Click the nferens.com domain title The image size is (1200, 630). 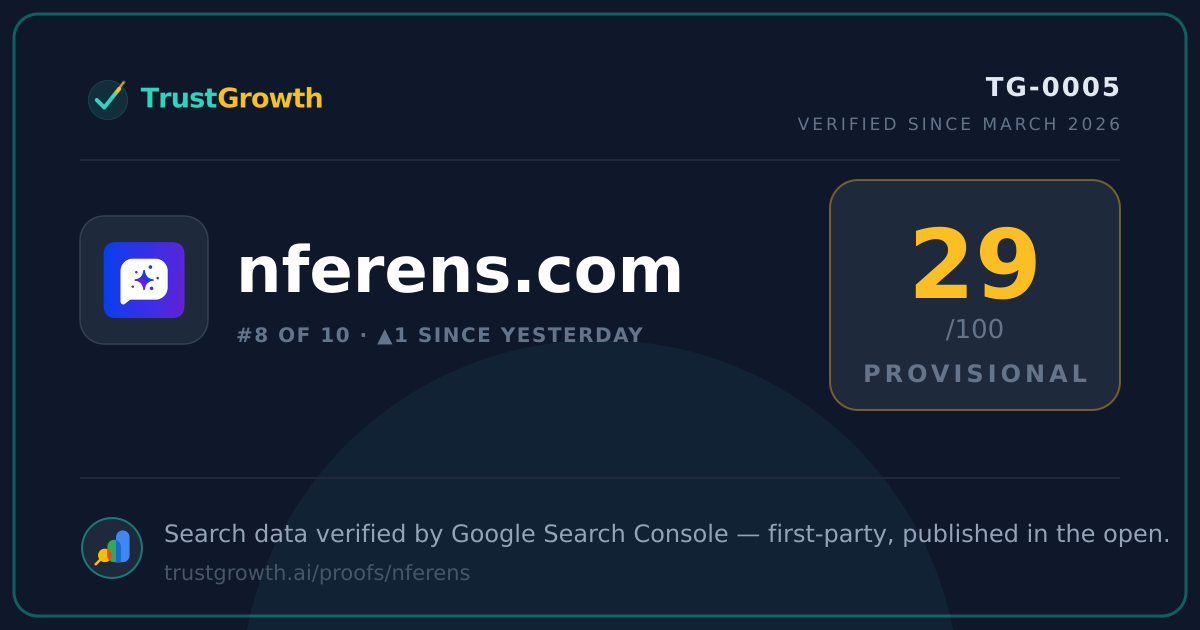click(x=459, y=272)
